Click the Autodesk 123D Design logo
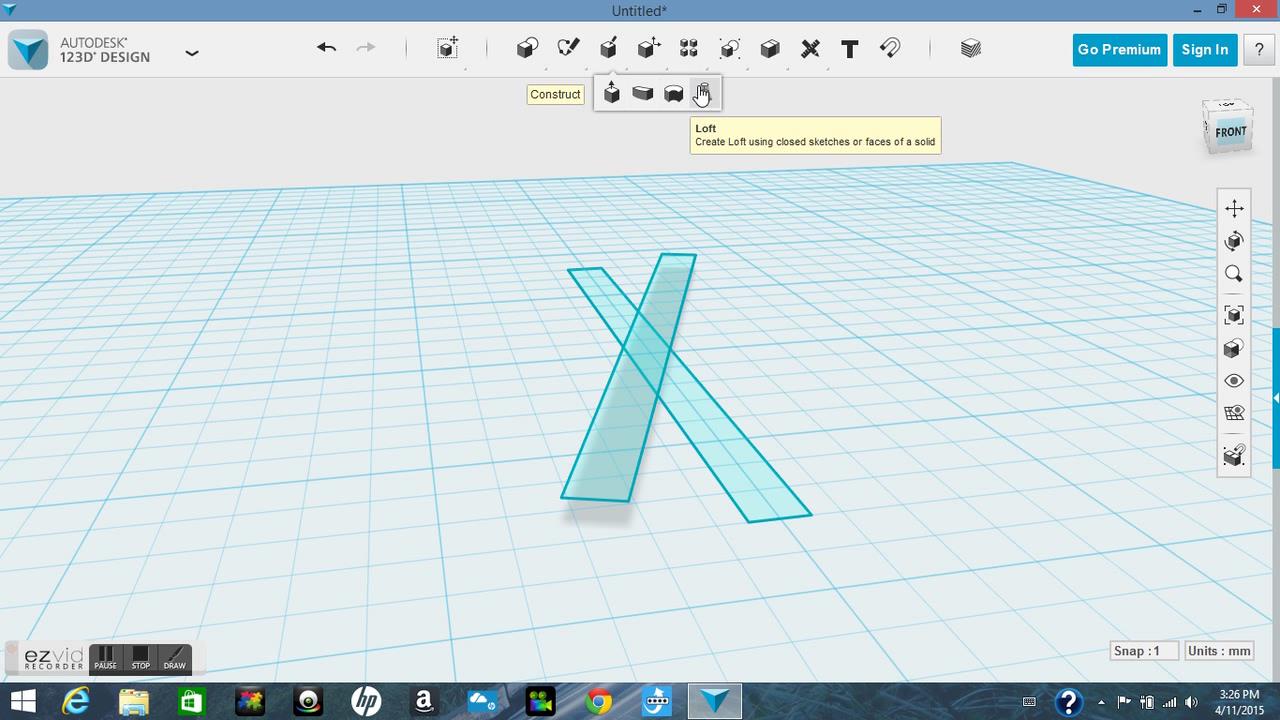Screen dimensions: 1280x720 click(28, 50)
